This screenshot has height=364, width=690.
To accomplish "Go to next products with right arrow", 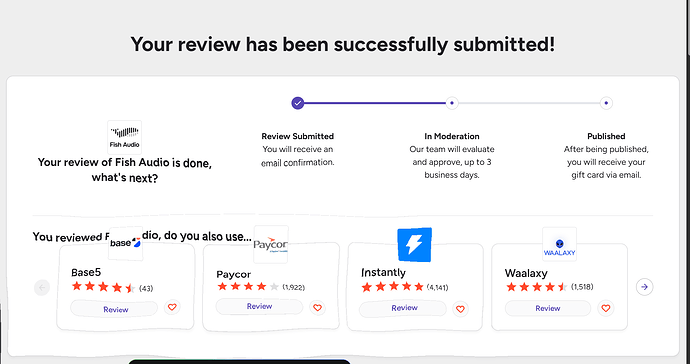I will pos(645,287).
